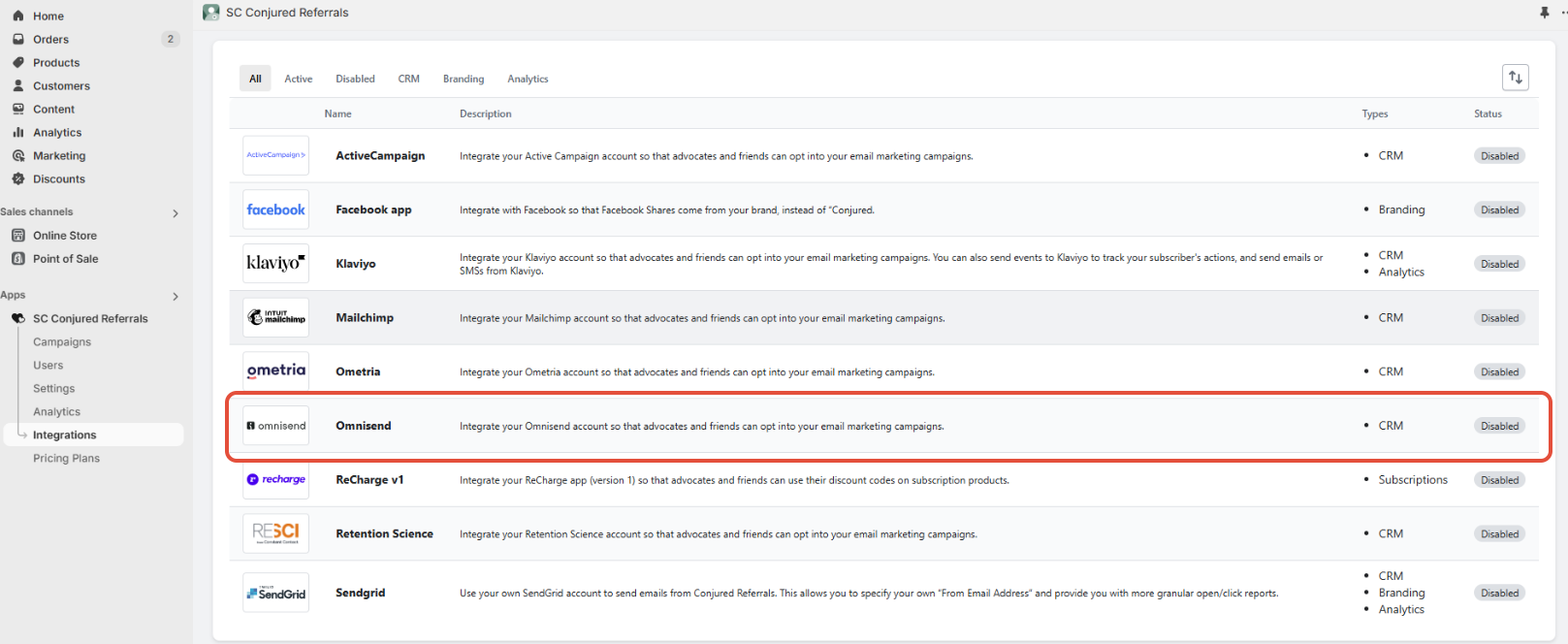Screen dimensions: 1568x644
Task: Click the Description column header
Action: pos(485,113)
